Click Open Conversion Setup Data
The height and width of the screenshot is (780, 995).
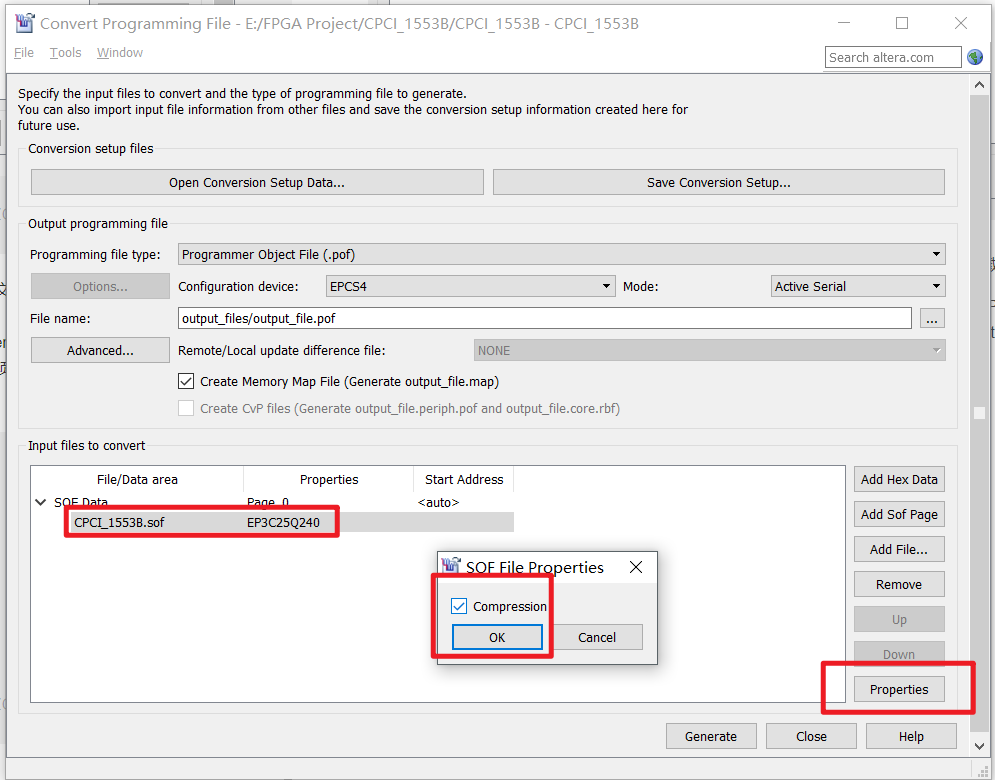pyautogui.click(x=256, y=181)
